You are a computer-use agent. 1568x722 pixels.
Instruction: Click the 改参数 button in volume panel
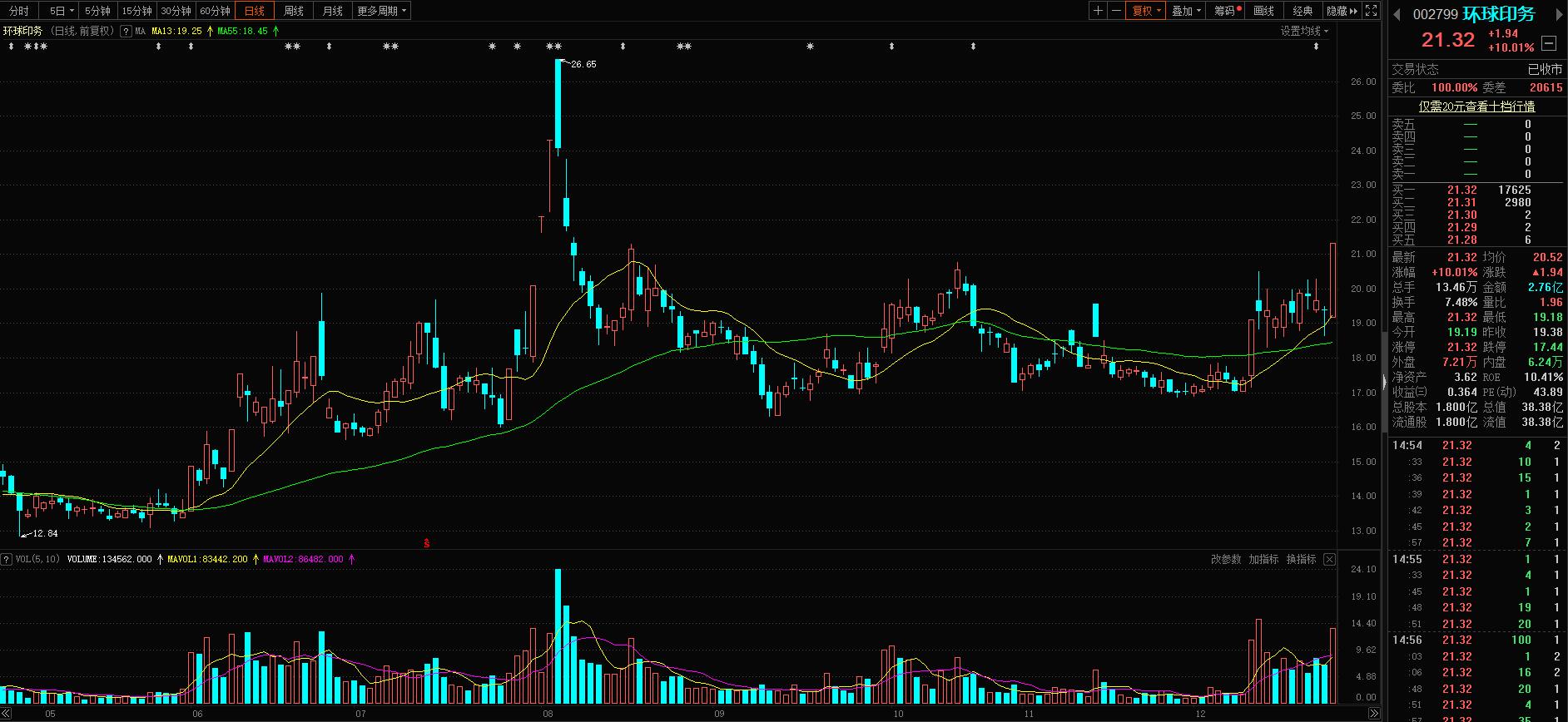[x=1226, y=559]
